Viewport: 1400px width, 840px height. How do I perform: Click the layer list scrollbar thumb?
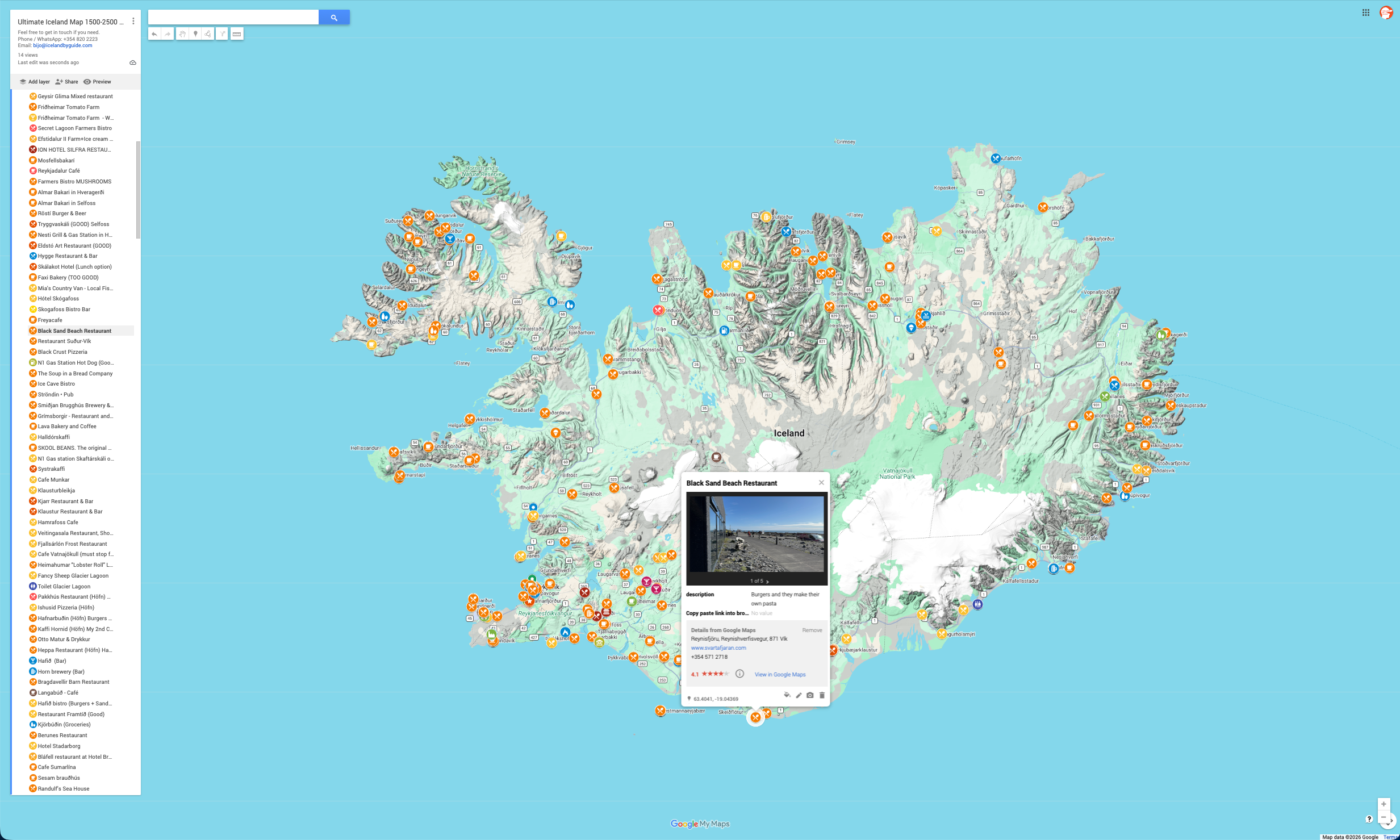pos(138,190)
